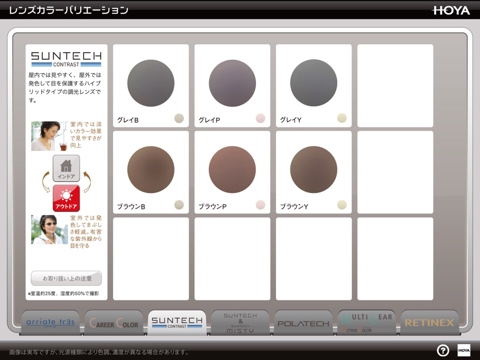Switch to Indoor (インドア) house mode
The image size is (480, 360).
(x=66, y=168)
